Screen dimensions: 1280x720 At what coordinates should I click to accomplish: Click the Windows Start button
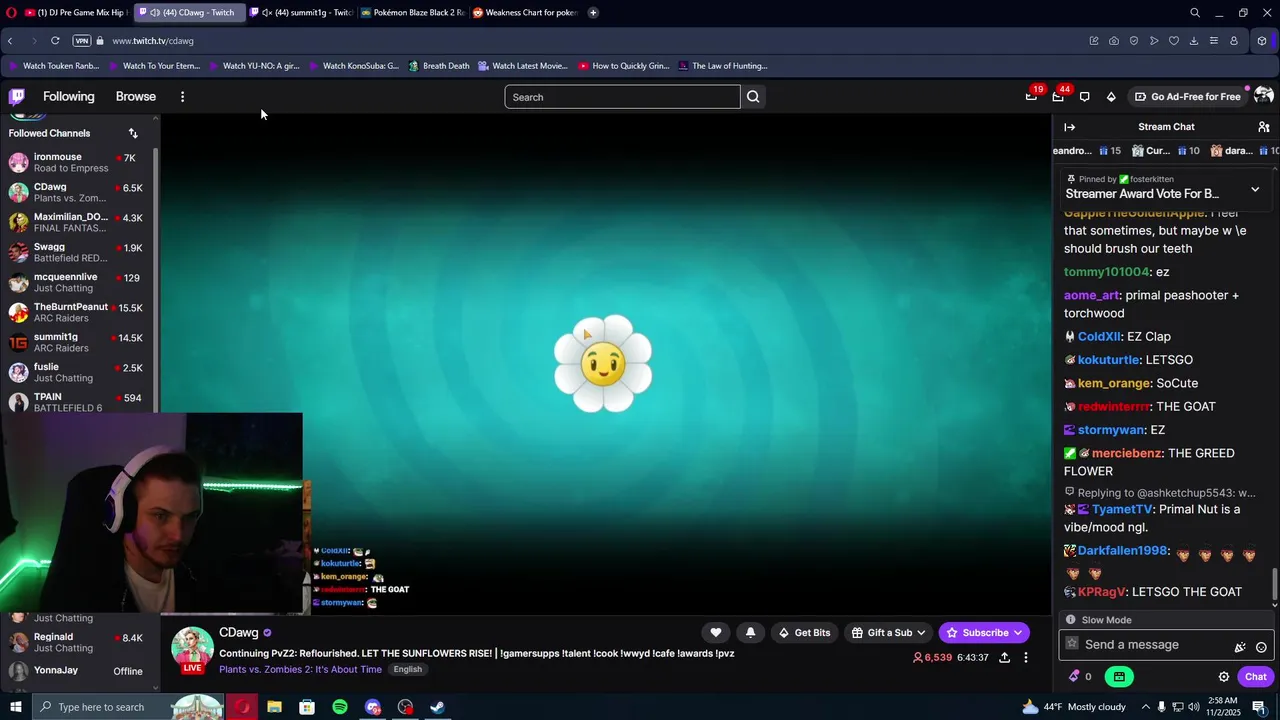click(x=15, y=707)
